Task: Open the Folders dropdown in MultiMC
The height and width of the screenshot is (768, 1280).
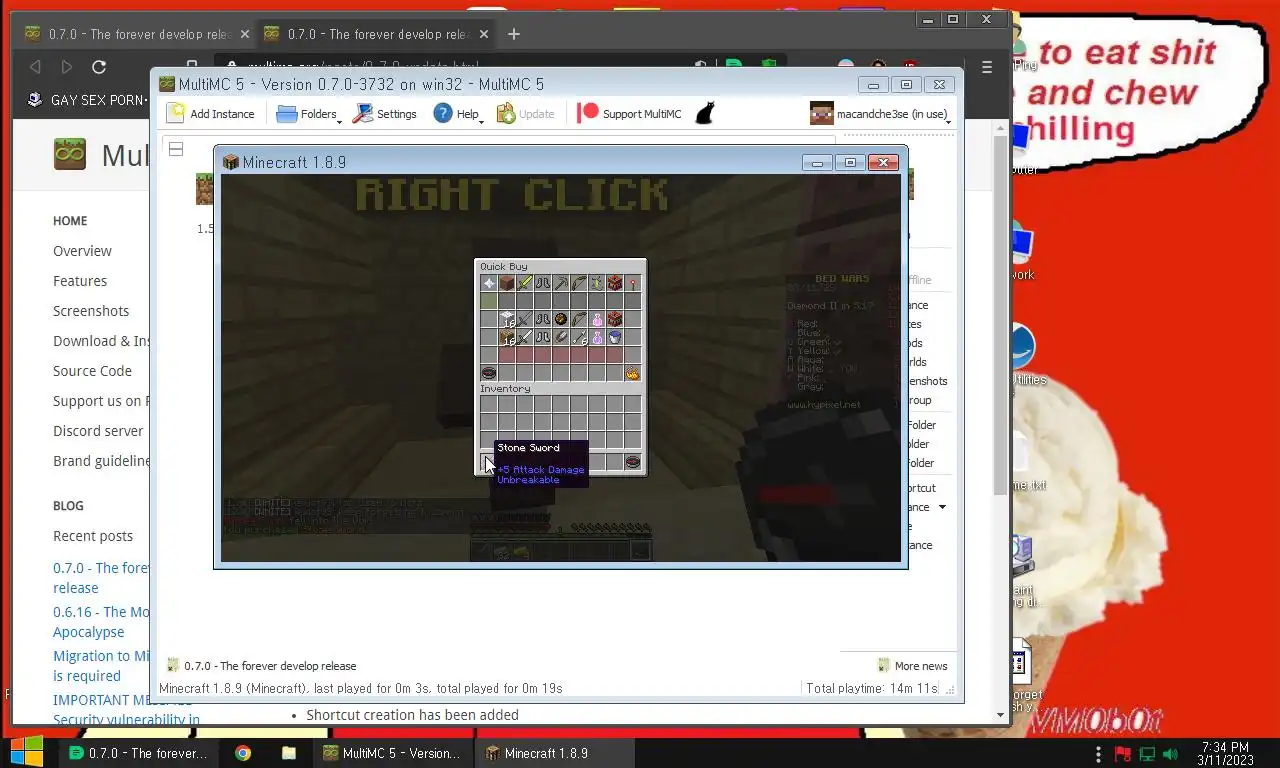Action: [x=309, y=113]
